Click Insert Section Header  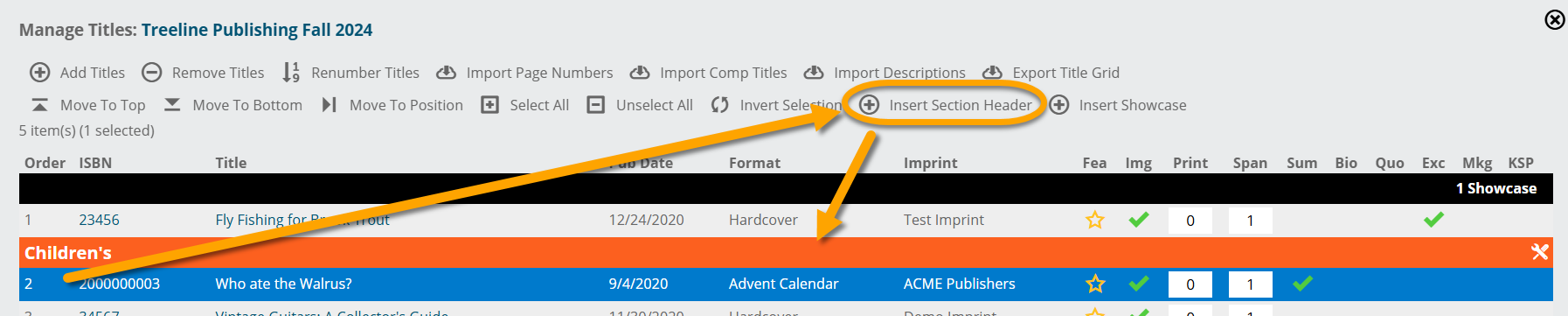(x=961, y=105)
